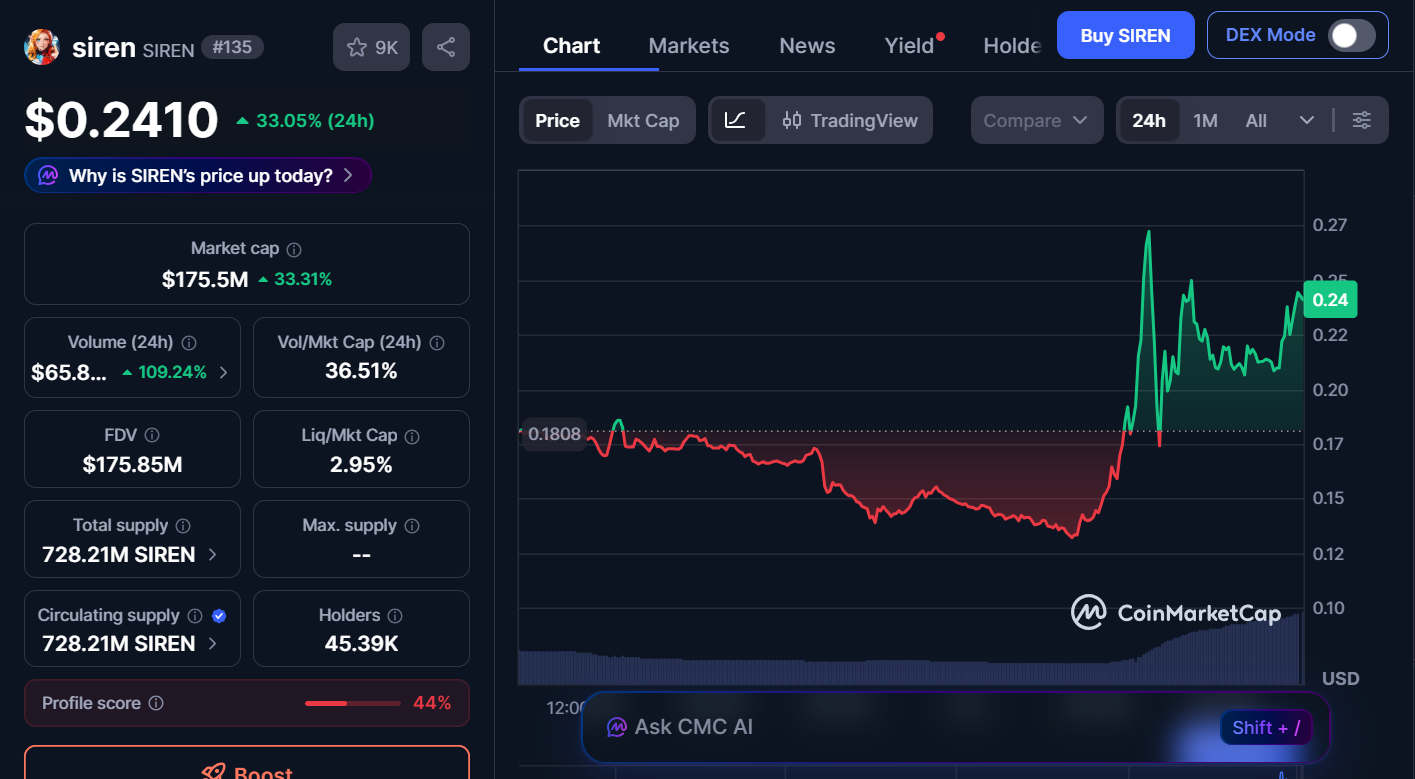Open 'Why is SIREN's price up today?'
Image resolution: width=1415 pixels, height=779 pixels.
(x=197, y=174)
